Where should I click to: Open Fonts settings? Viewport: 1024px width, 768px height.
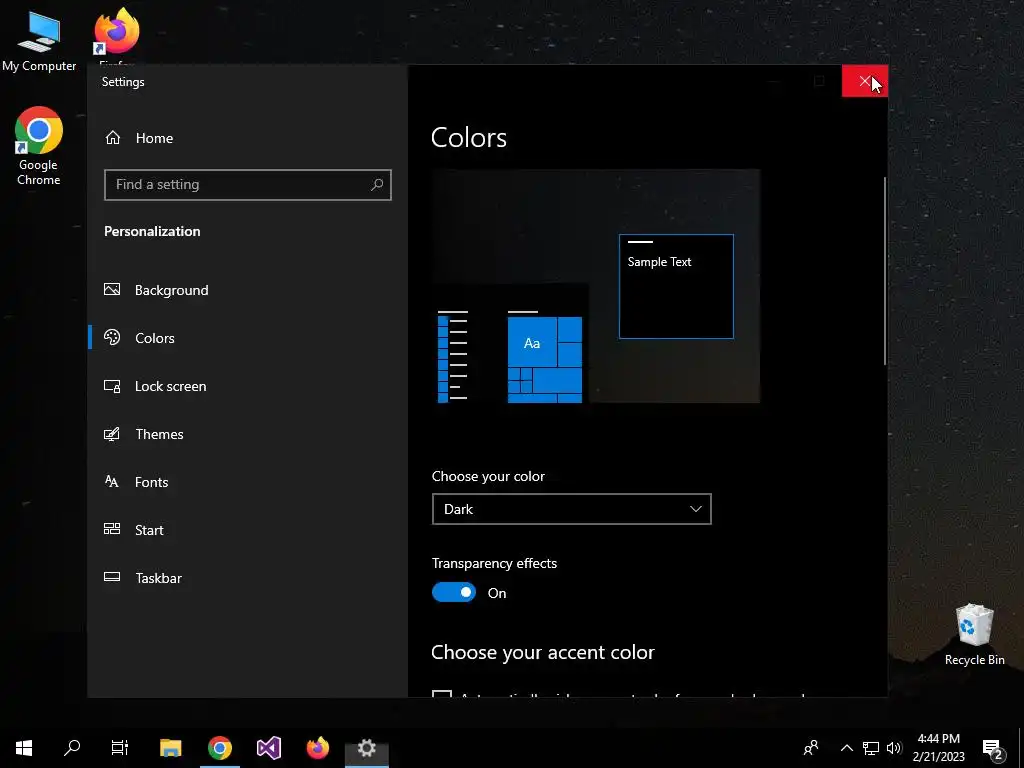click(x=151, y=482)
